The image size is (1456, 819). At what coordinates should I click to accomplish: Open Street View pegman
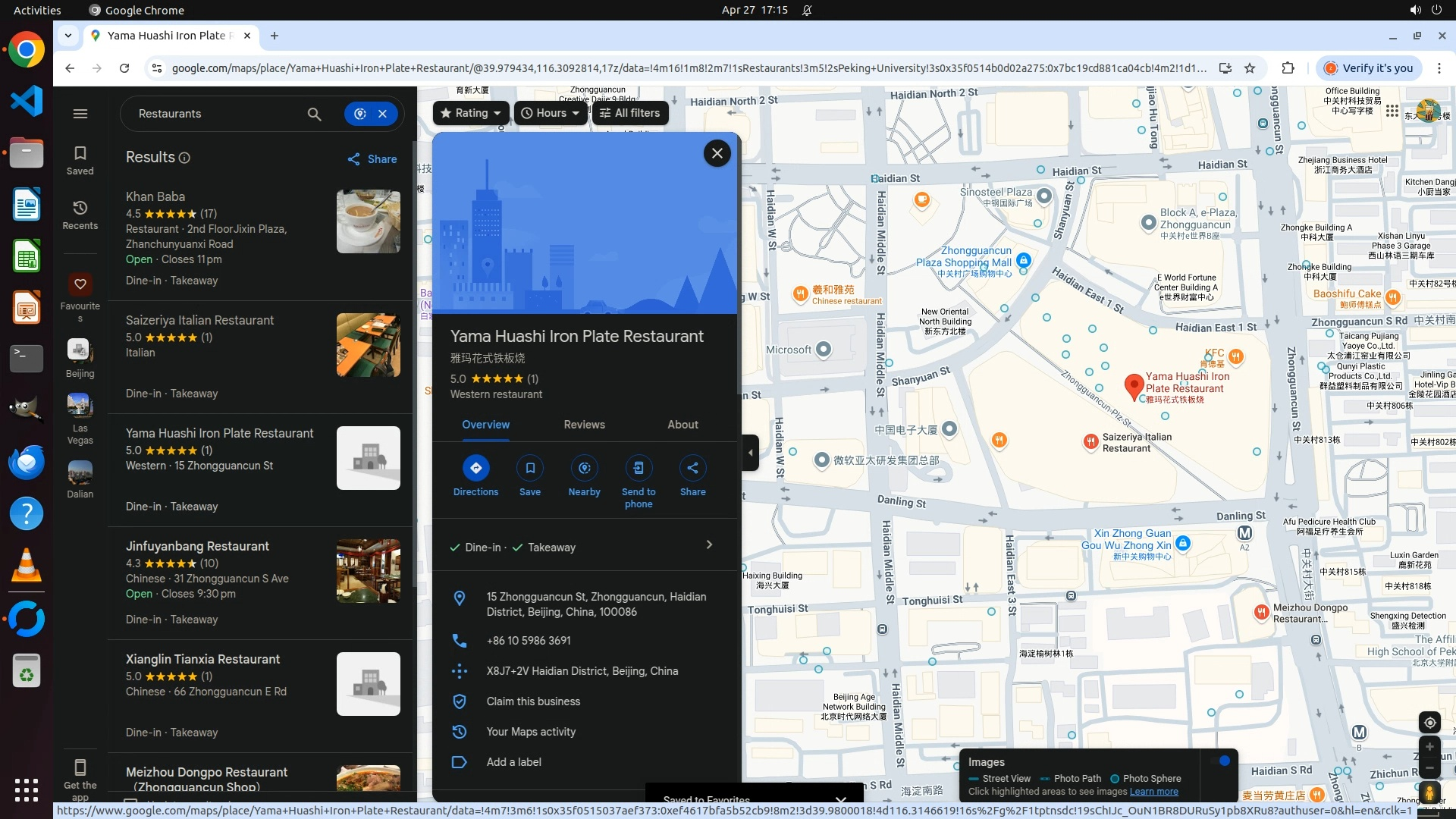tap(1429, 792)
